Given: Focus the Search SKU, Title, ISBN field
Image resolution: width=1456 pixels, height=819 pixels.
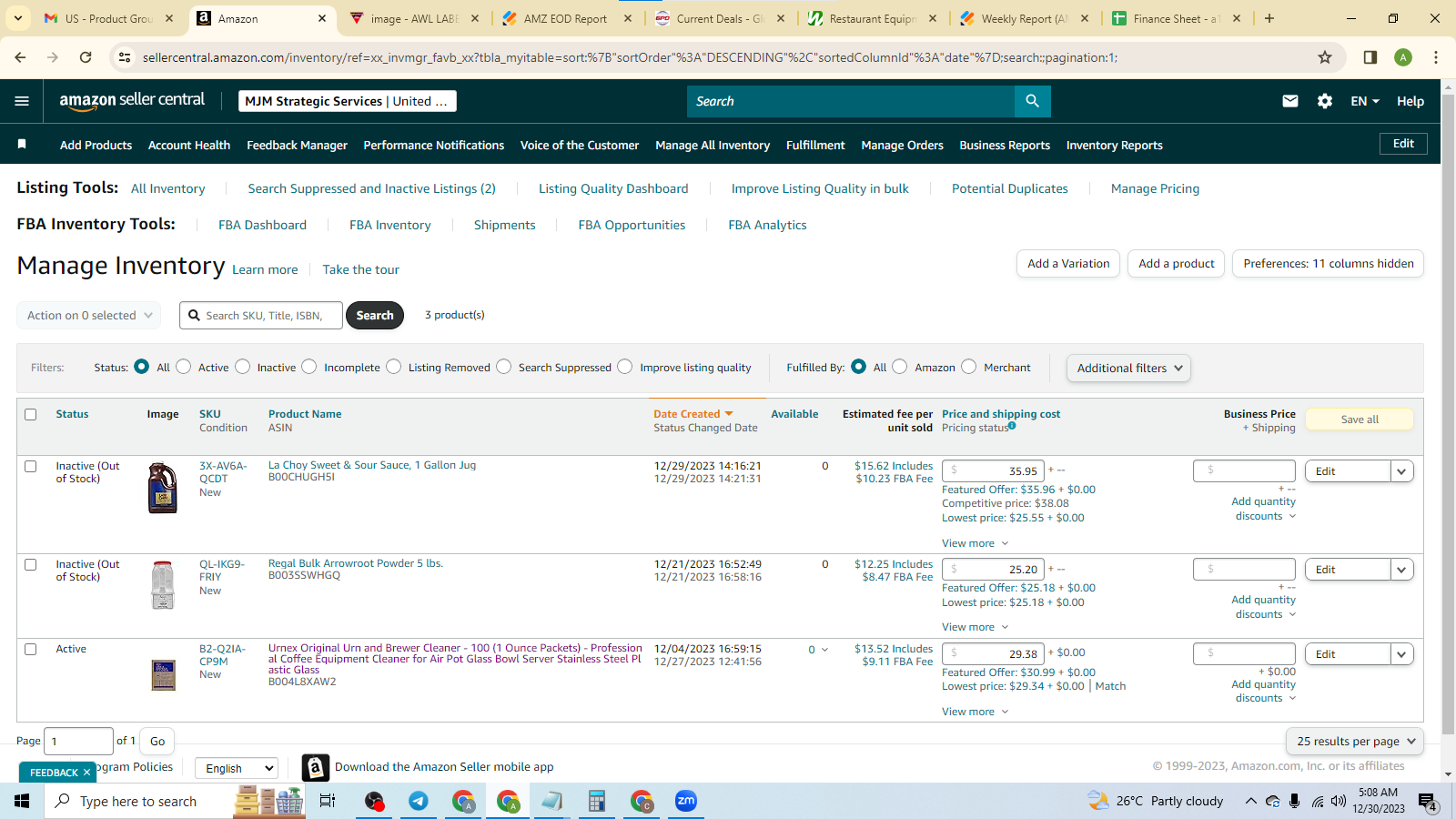Looking at the screenshot, I should pyautogui.click(x=261, y=316).
